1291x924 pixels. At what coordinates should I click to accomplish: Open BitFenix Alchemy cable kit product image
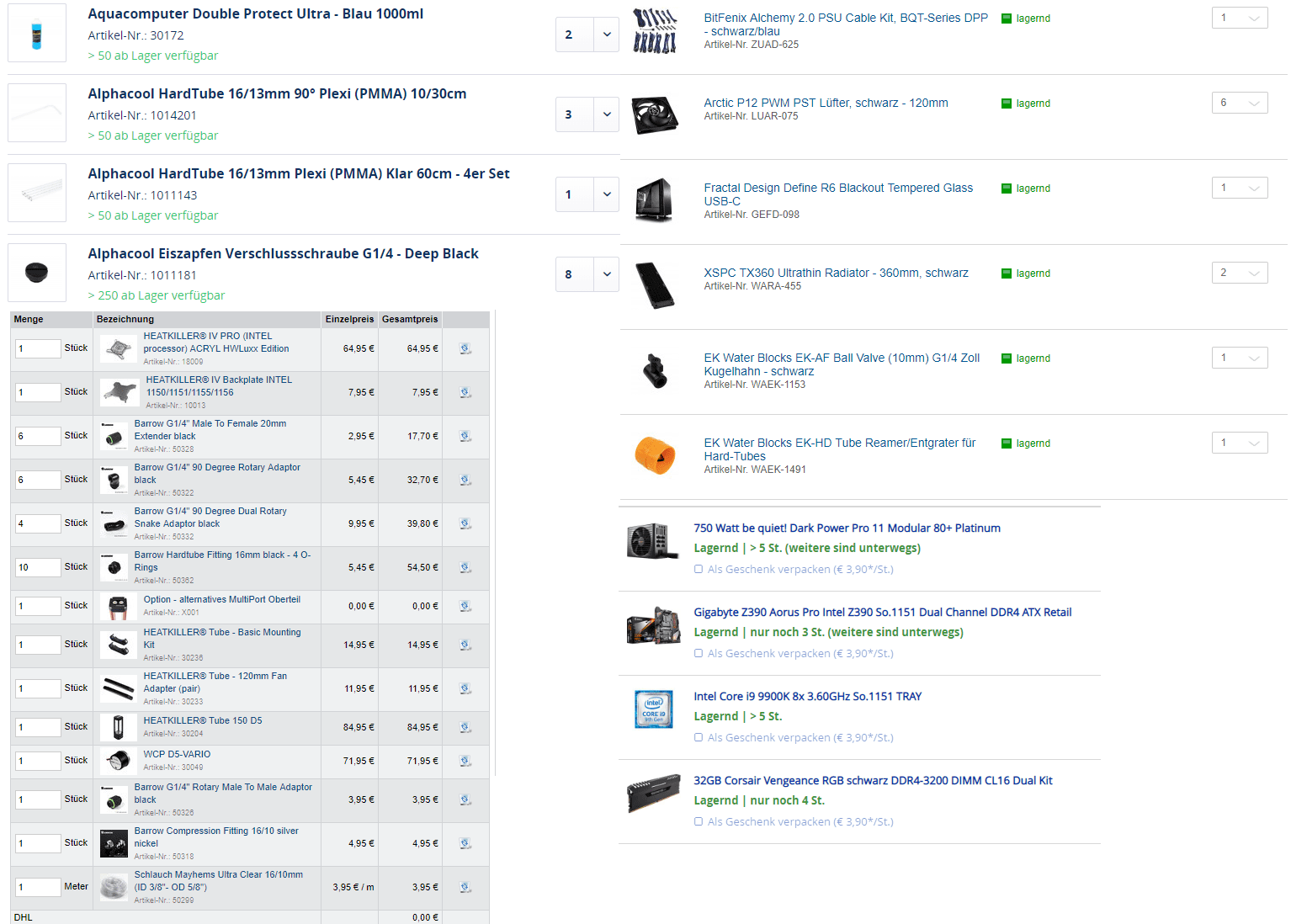(x=656, y=31)
